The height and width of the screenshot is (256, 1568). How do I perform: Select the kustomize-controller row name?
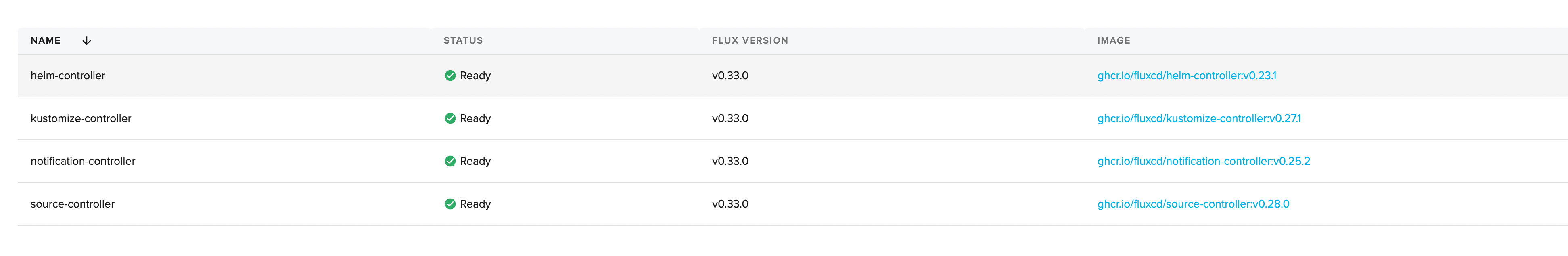pyautogui.click(x=81, y=118)
